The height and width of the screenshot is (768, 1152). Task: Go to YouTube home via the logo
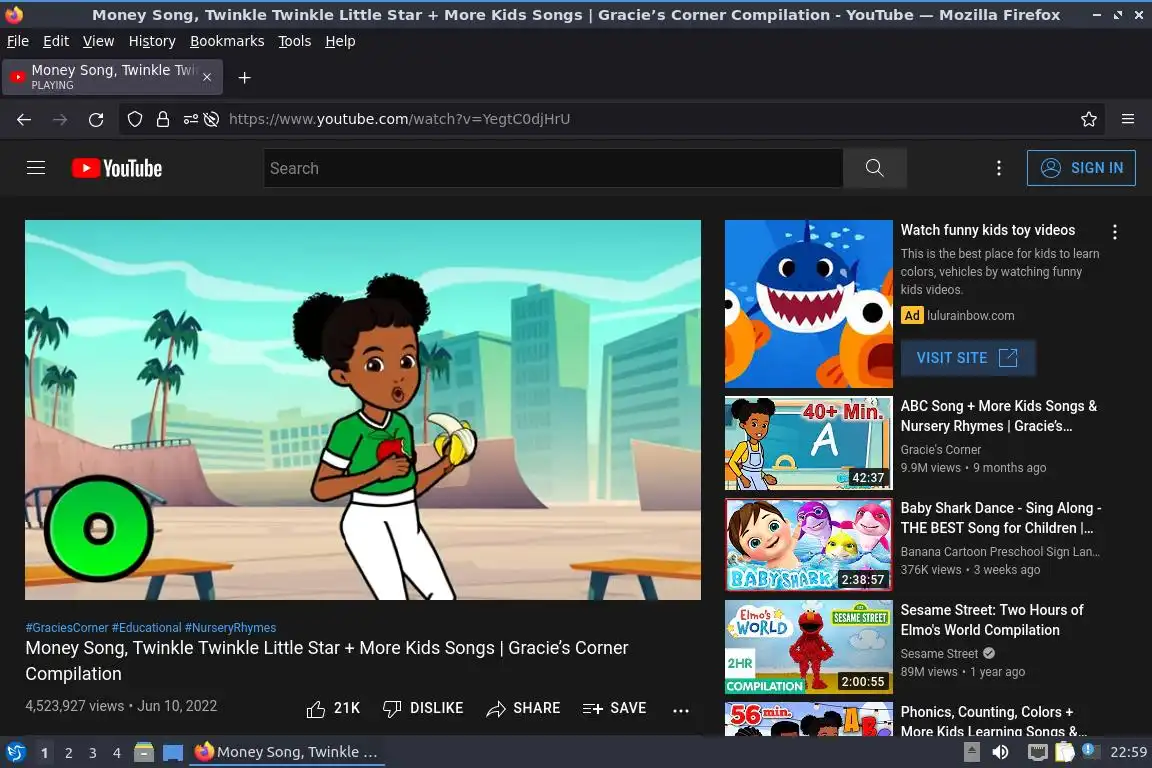[x=117, y=168]
